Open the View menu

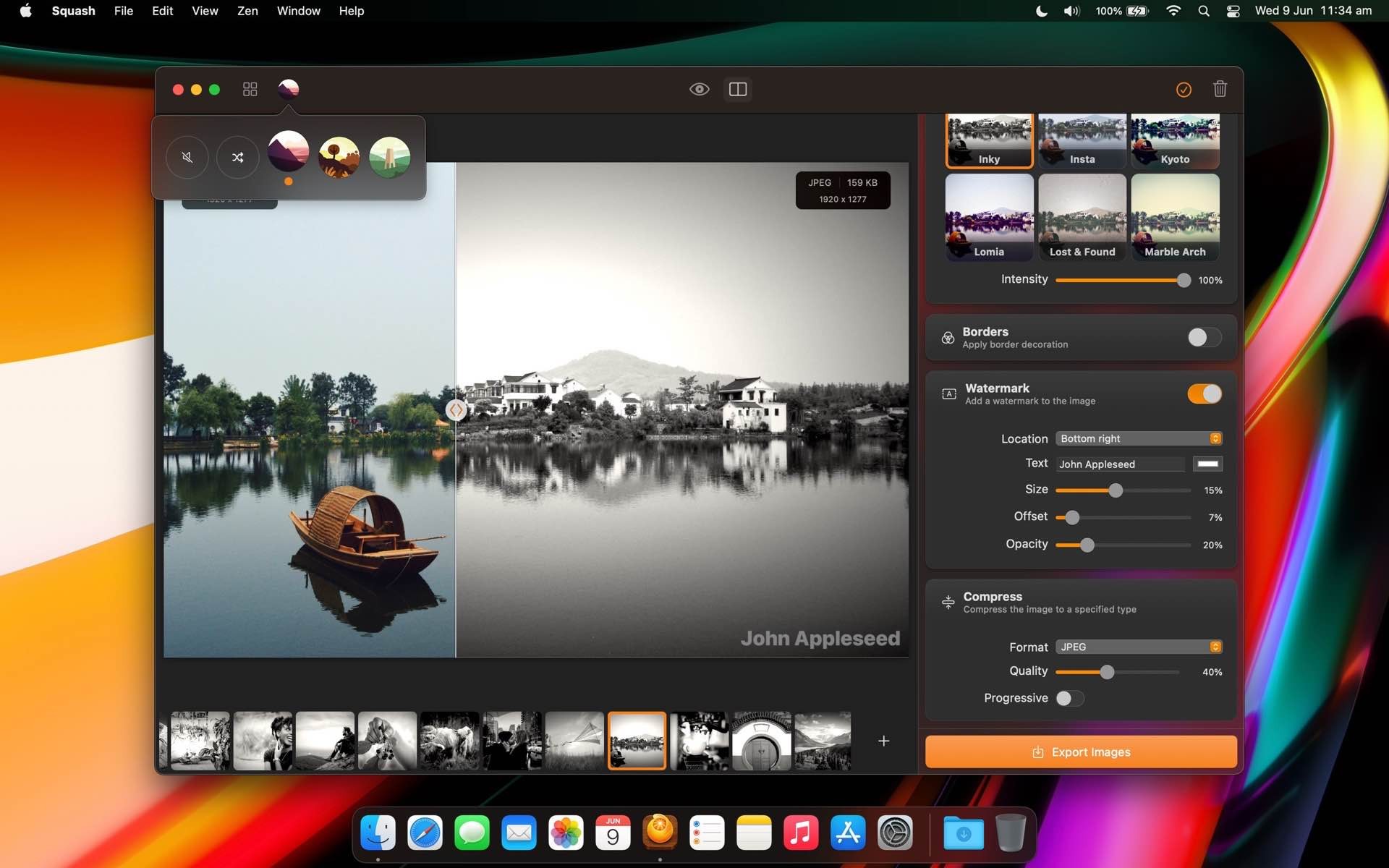tap(203, 11)
